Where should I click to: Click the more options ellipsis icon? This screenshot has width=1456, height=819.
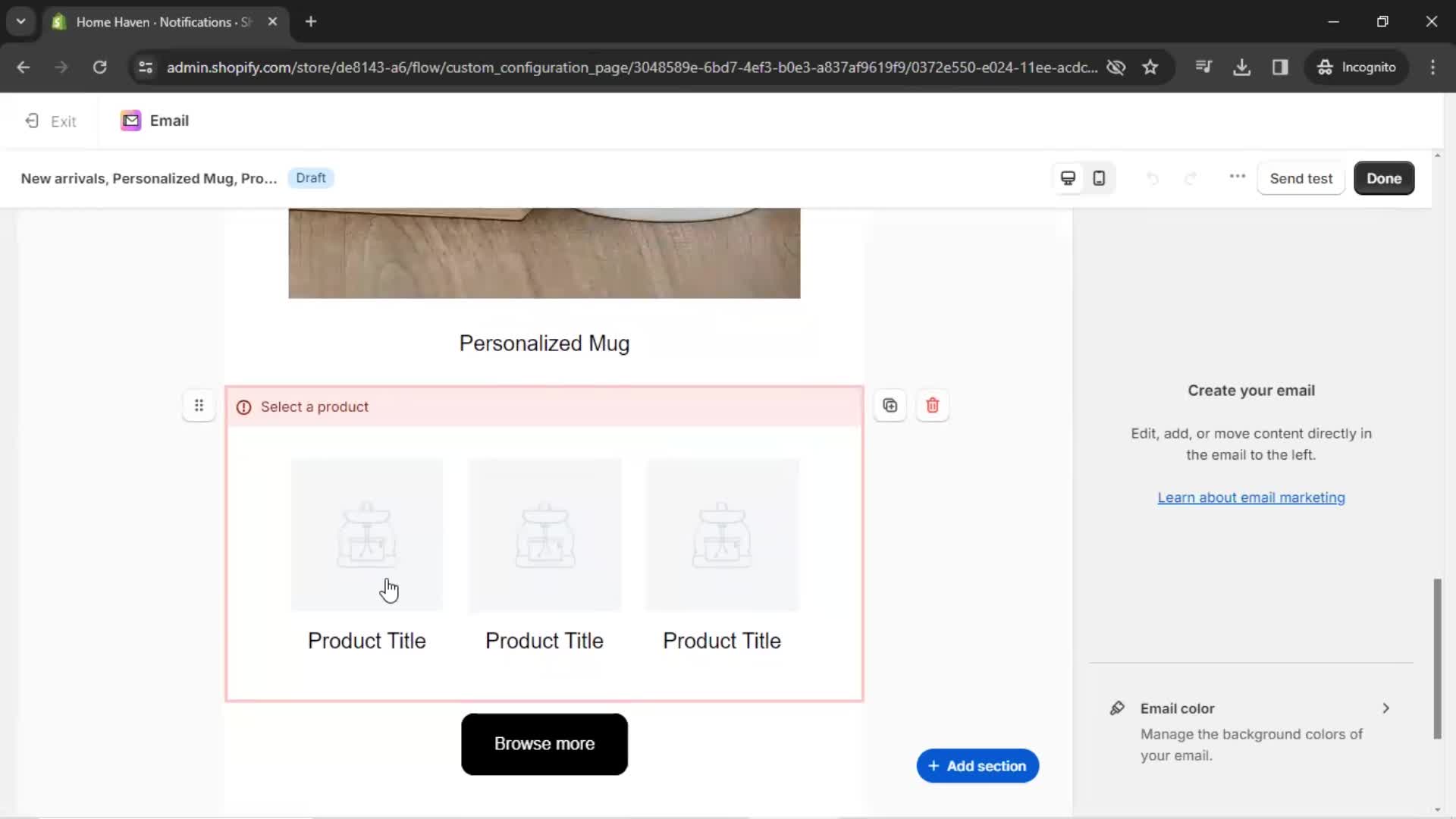tap(1237, 178)
